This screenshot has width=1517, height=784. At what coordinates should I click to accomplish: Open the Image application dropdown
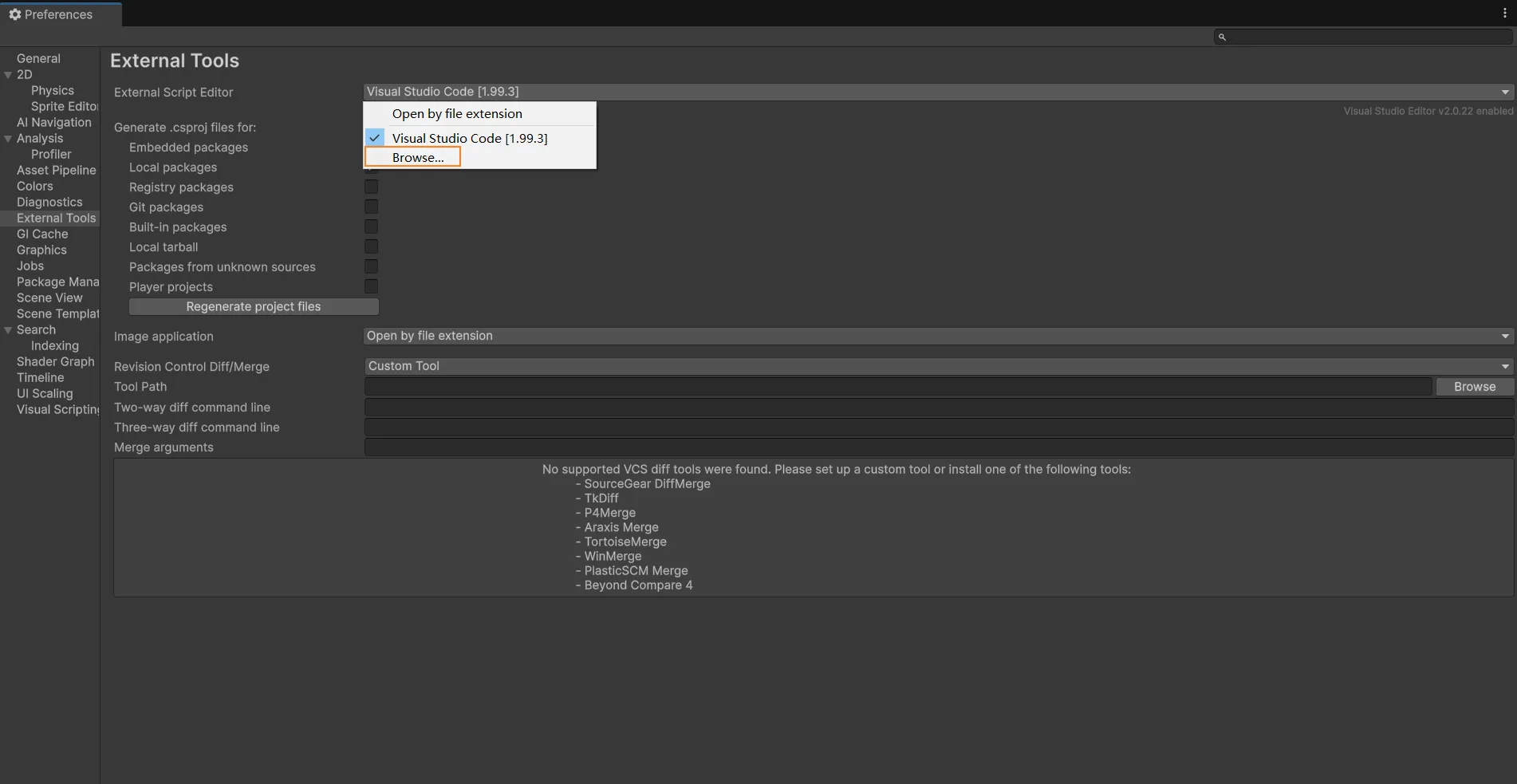(x=938, y=336)
